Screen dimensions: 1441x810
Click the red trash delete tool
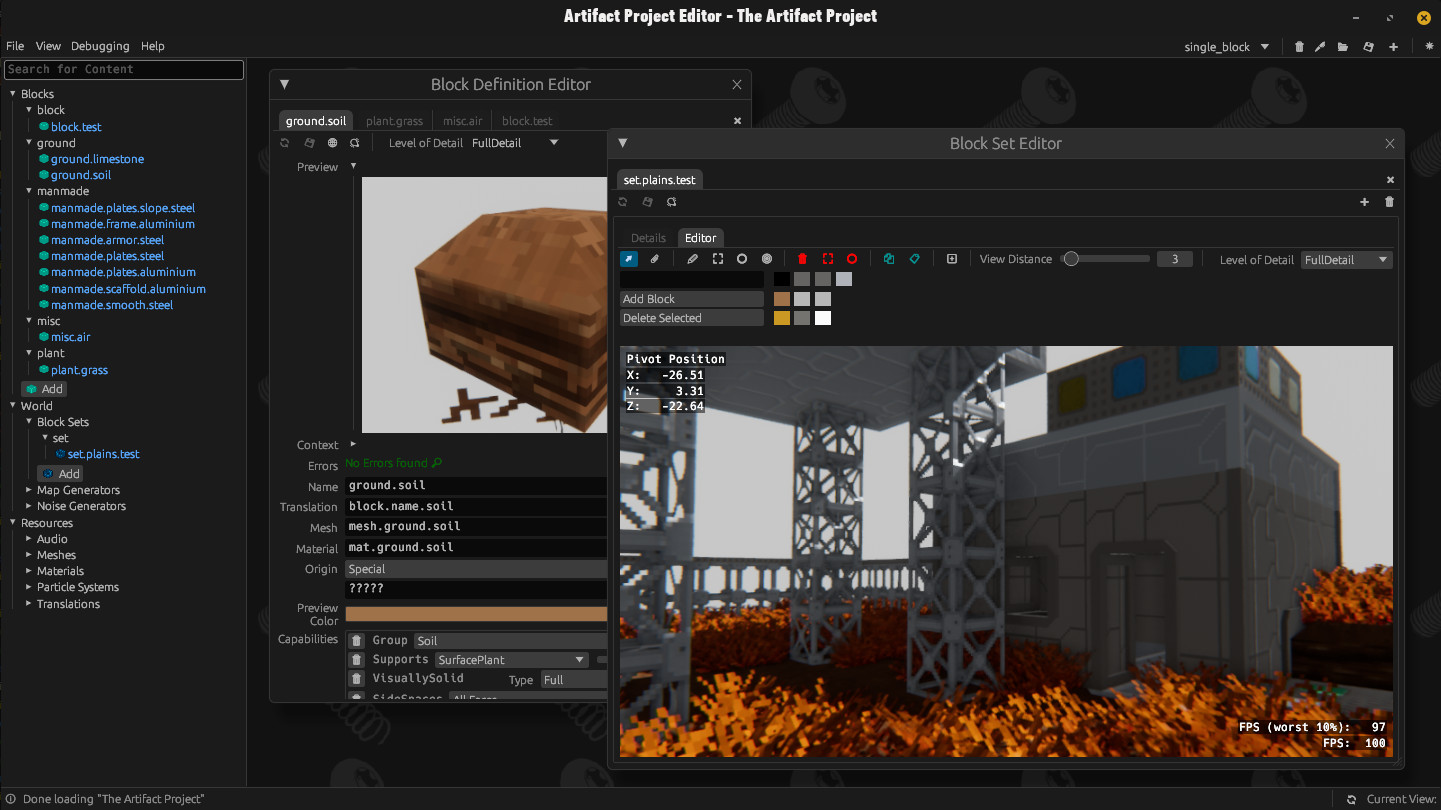pos(802,259)
